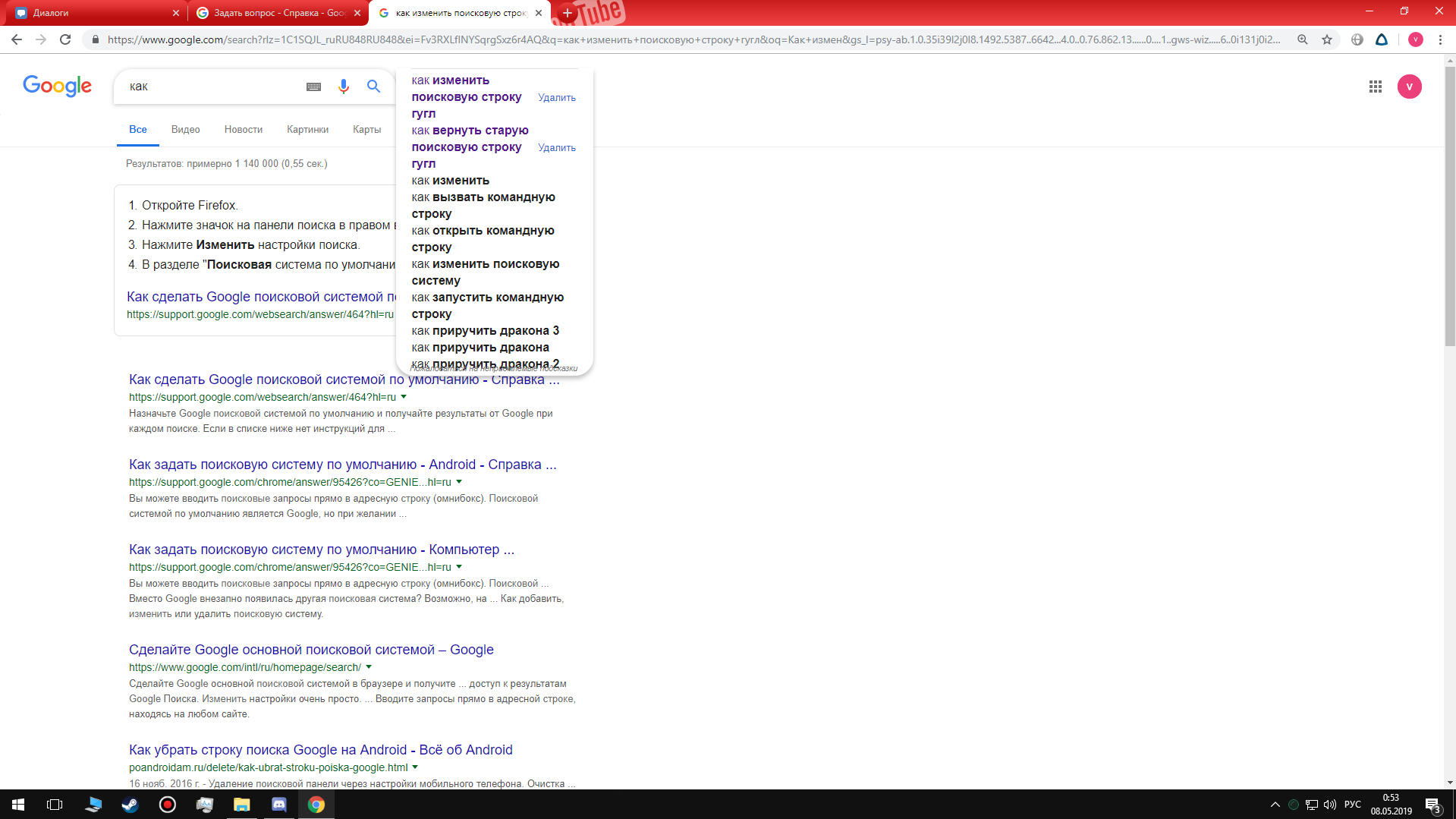Open a new tab with the plus button
Image resolution: width=1456 pixels, height=819 pixels.
click(x=568, y=13)
